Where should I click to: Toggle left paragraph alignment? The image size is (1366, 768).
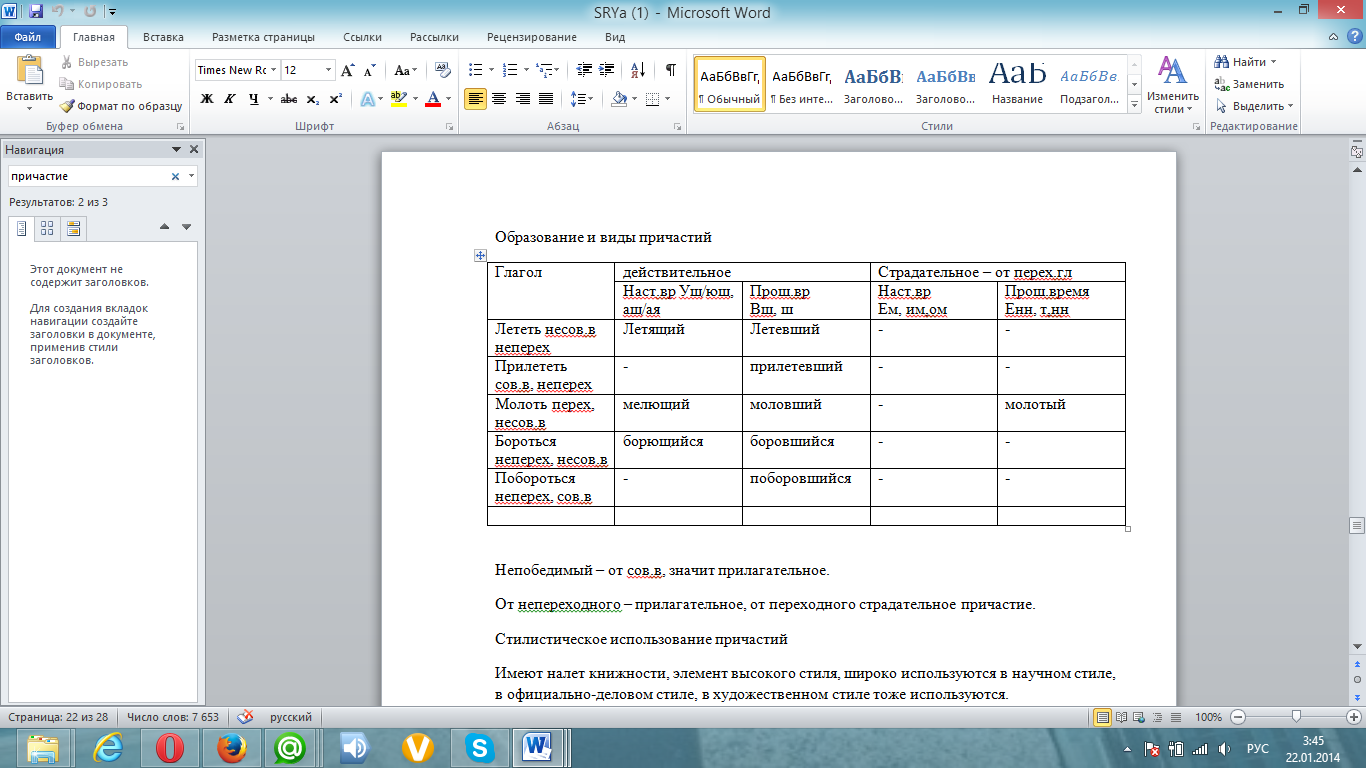475,99
